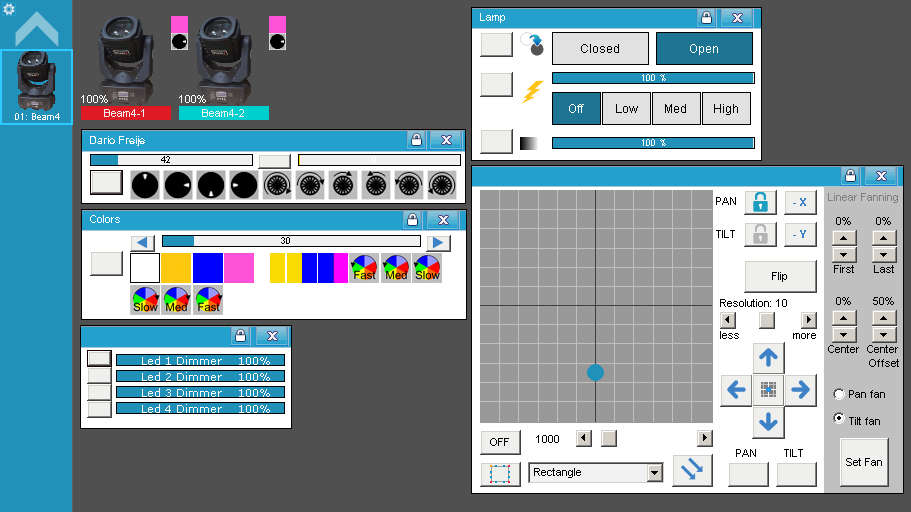Set strobe to Med

pyautogui.click(x=676, y=109)
